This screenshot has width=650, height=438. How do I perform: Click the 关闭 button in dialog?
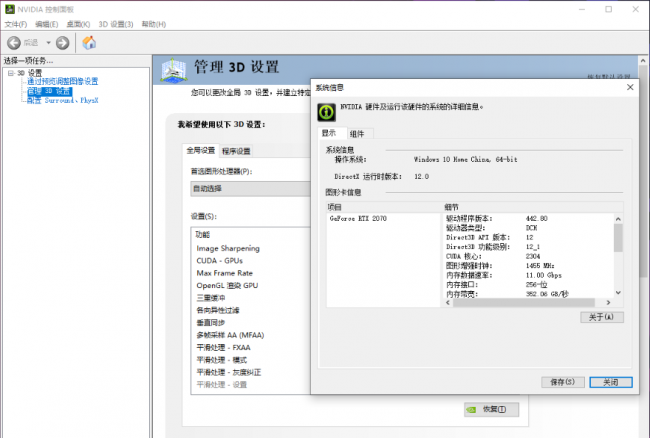pyautogui.click(x=611, y=382)
